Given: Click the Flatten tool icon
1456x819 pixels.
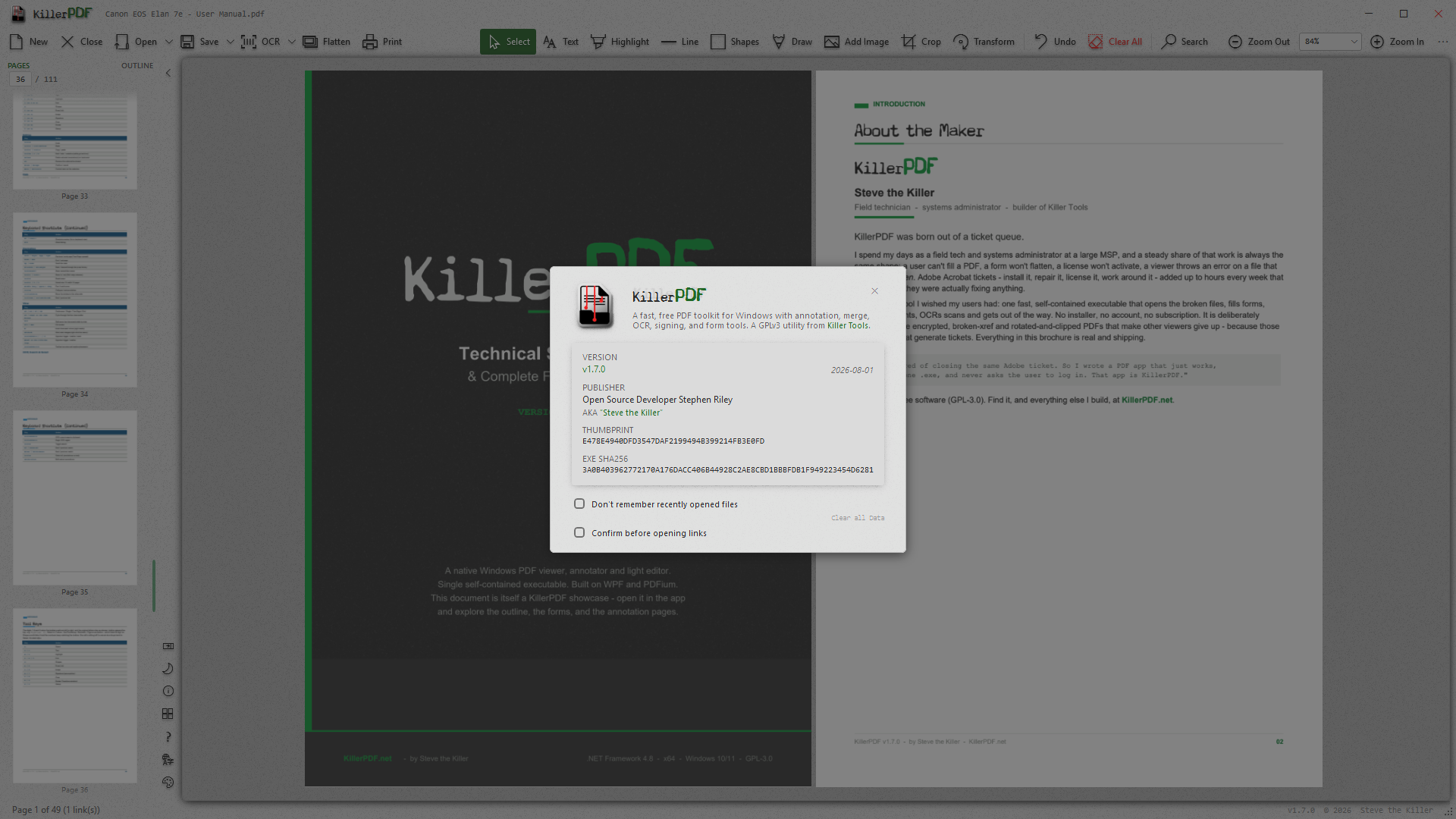Looking at the screenshot, I should (310, 42).
